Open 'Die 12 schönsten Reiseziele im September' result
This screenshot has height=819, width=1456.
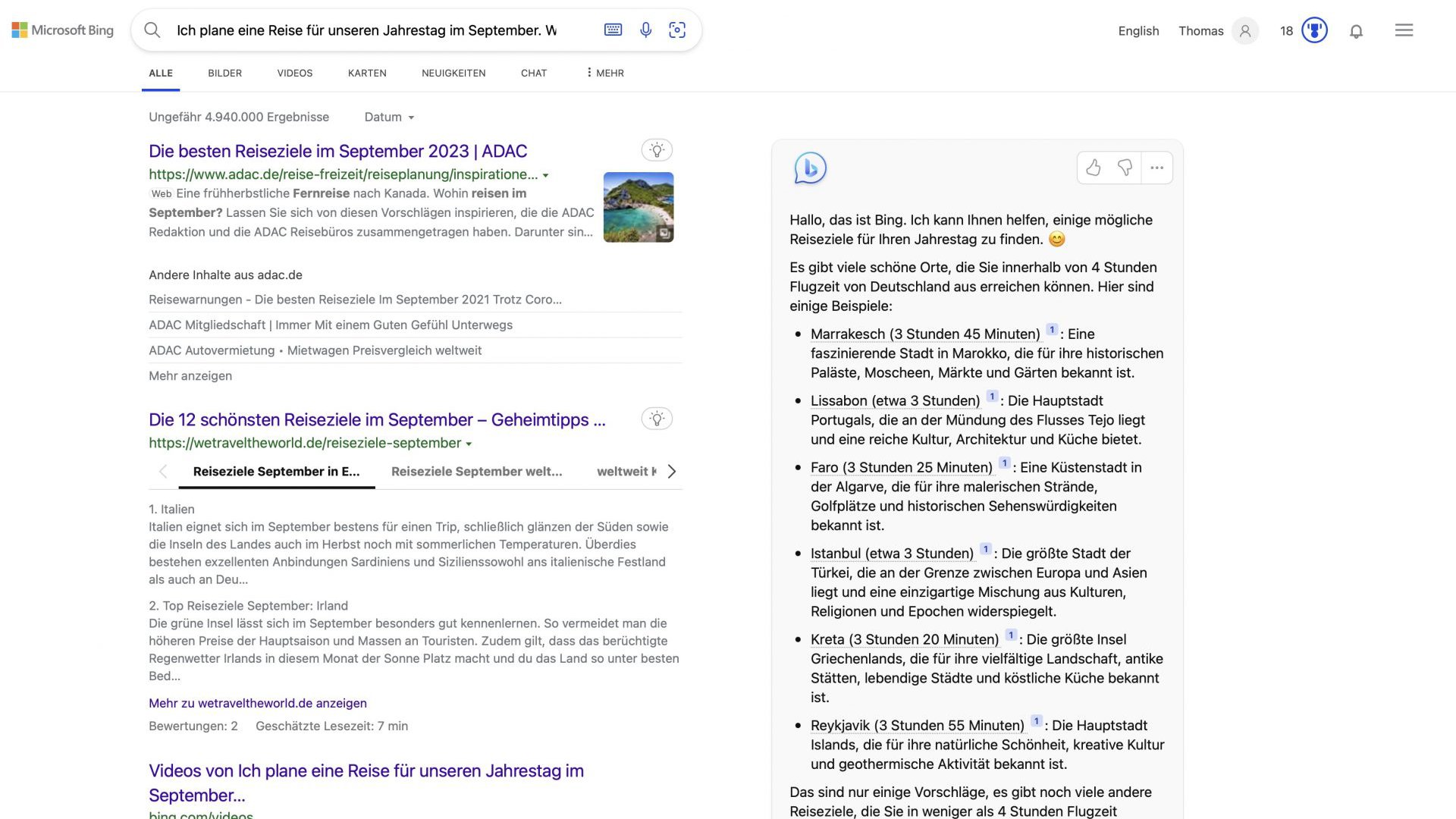377,419
